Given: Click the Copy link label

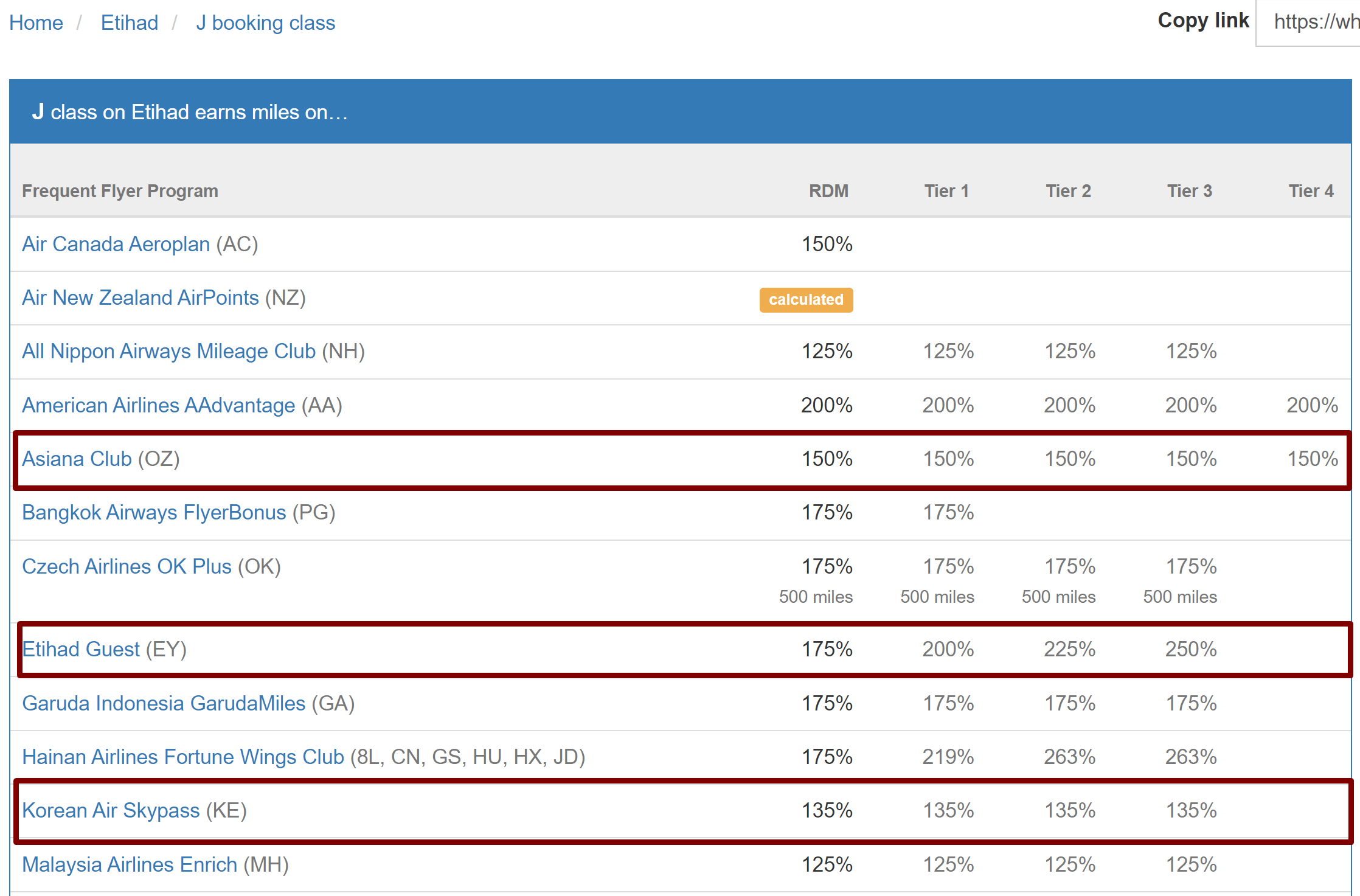Looking at the screenshot, I should [1203, 21].
